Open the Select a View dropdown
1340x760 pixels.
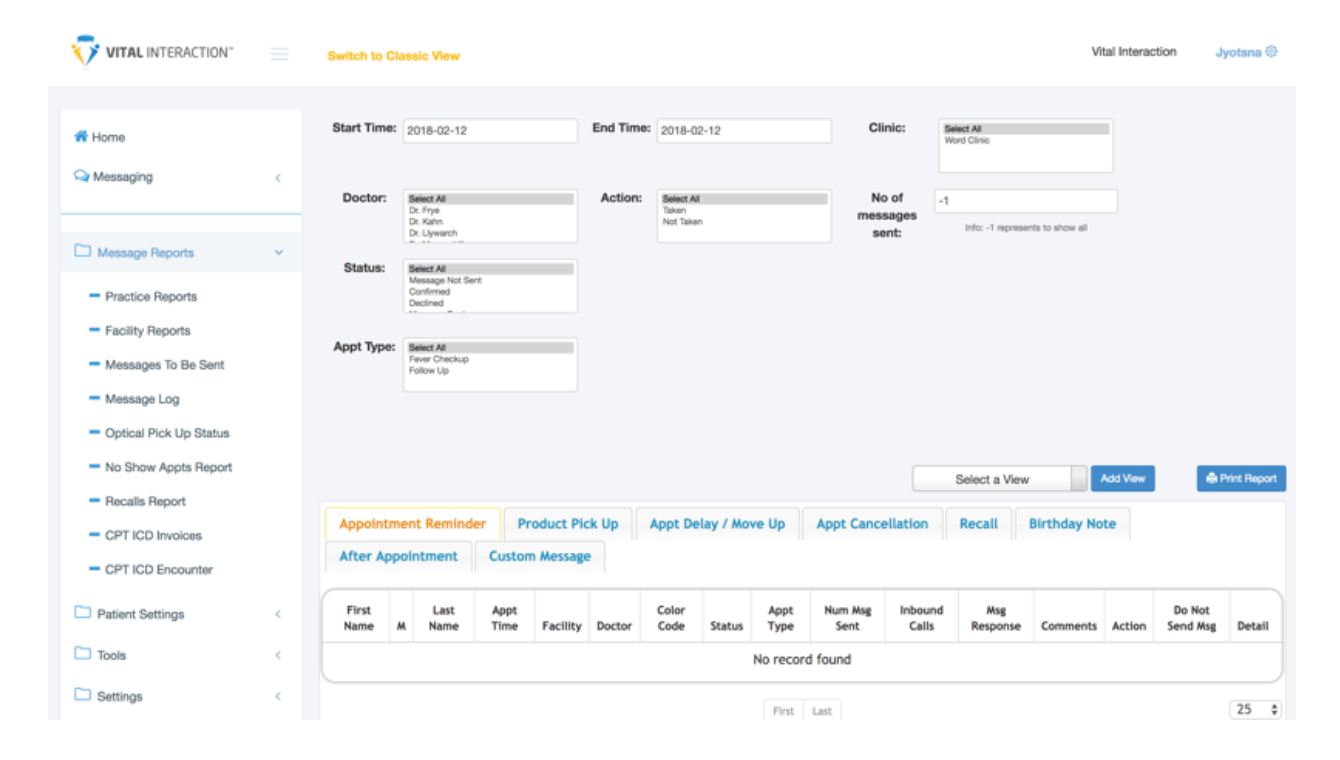coord(998,479)
